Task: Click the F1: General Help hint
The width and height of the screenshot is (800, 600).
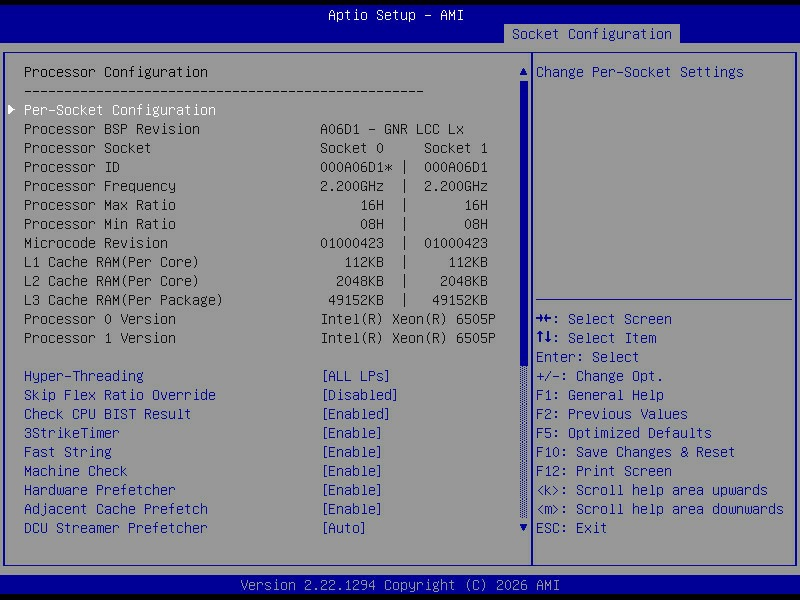Action: coord(600,395)
